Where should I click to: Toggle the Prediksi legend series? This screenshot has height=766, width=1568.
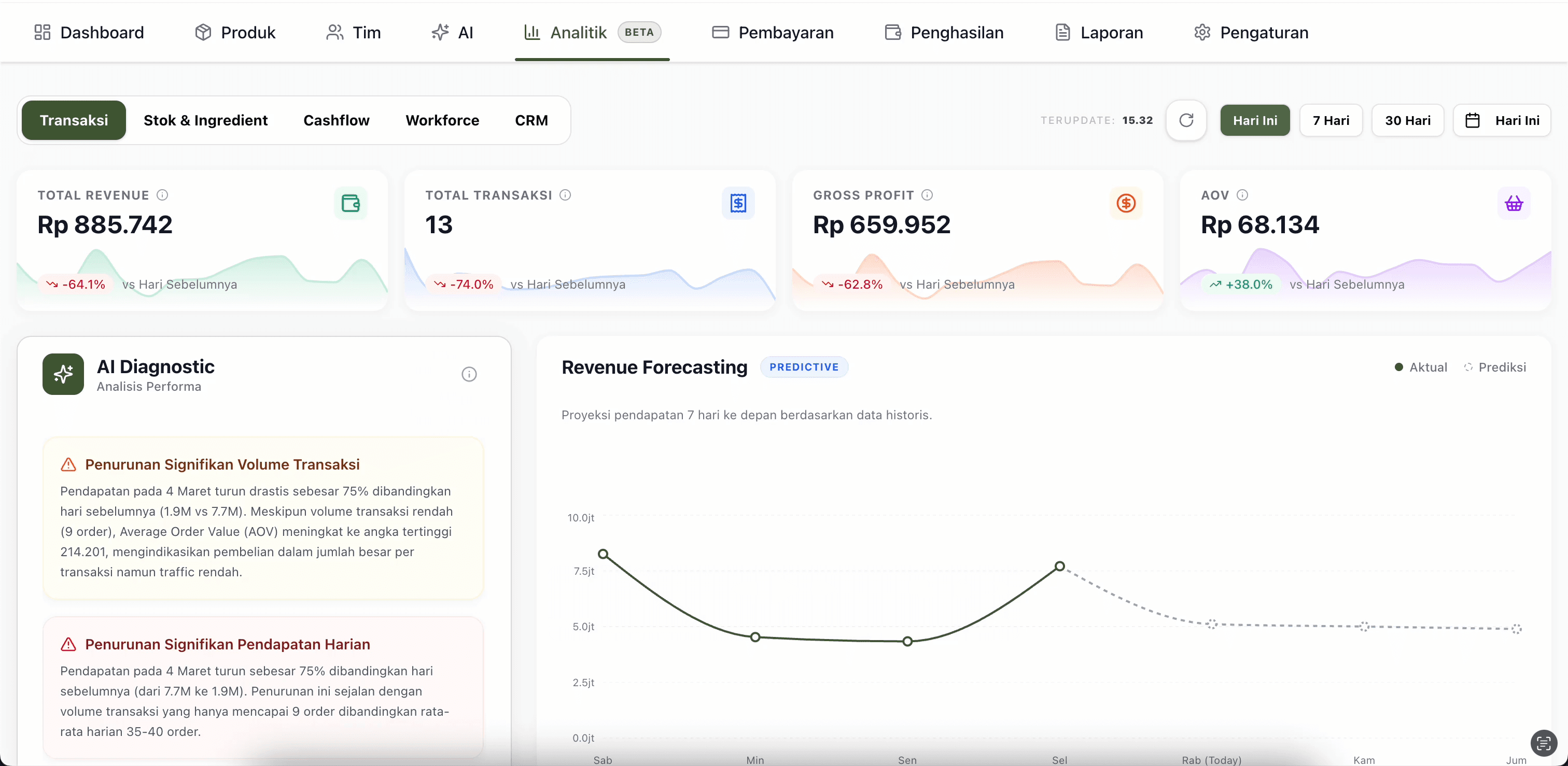tap(1495, 367)
